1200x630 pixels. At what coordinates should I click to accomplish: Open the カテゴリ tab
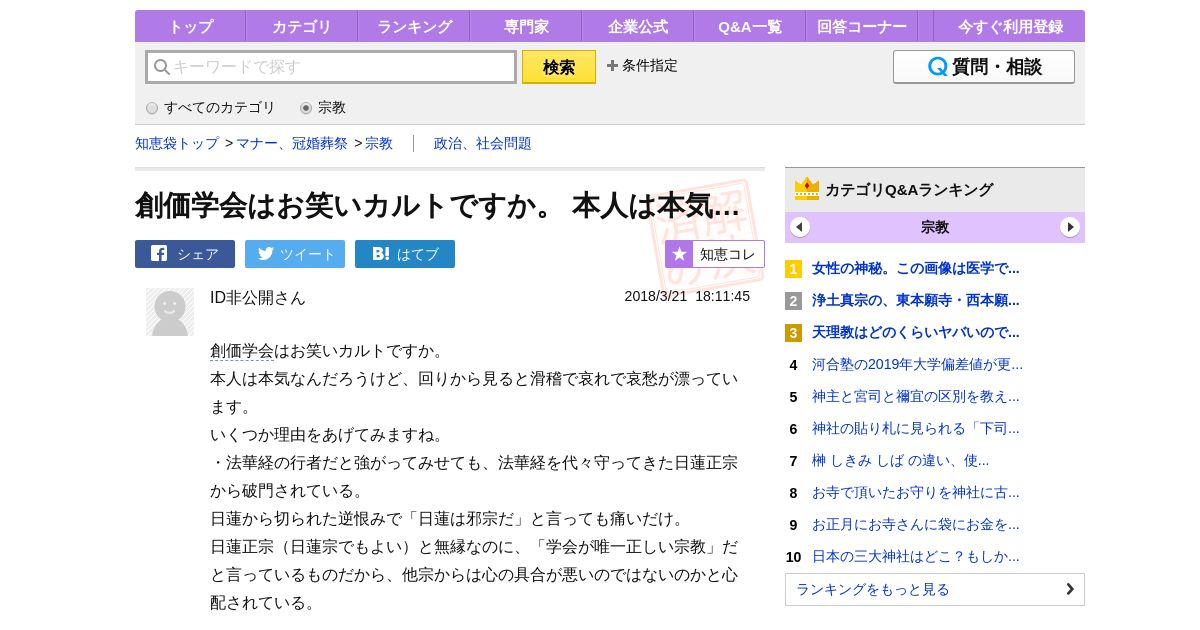[301, 26]
